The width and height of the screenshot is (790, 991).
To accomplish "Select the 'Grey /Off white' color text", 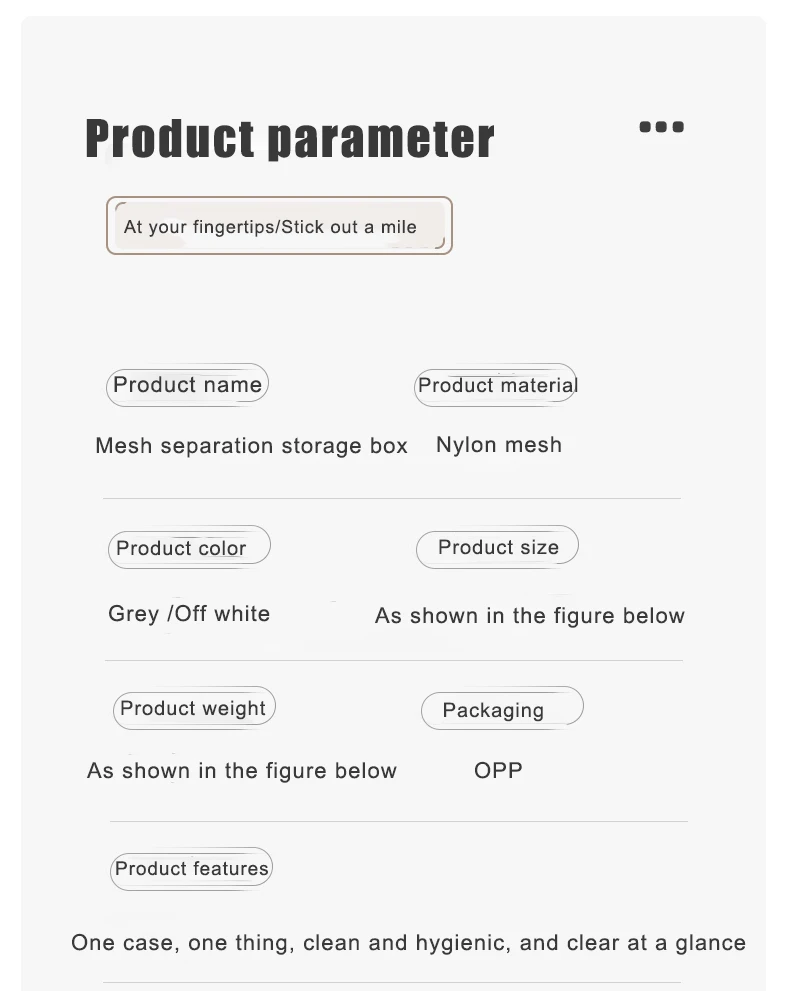I will (189, 614).
